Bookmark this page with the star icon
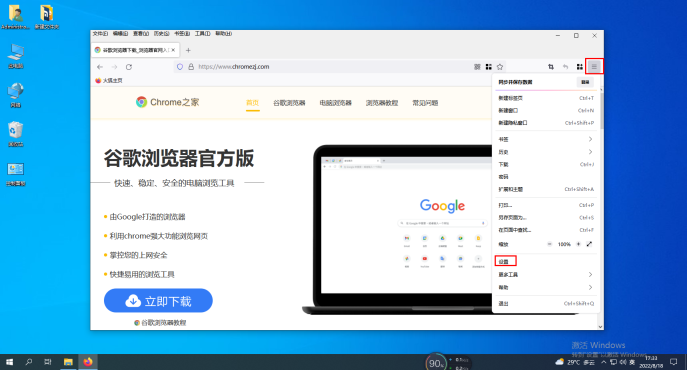 500,67
